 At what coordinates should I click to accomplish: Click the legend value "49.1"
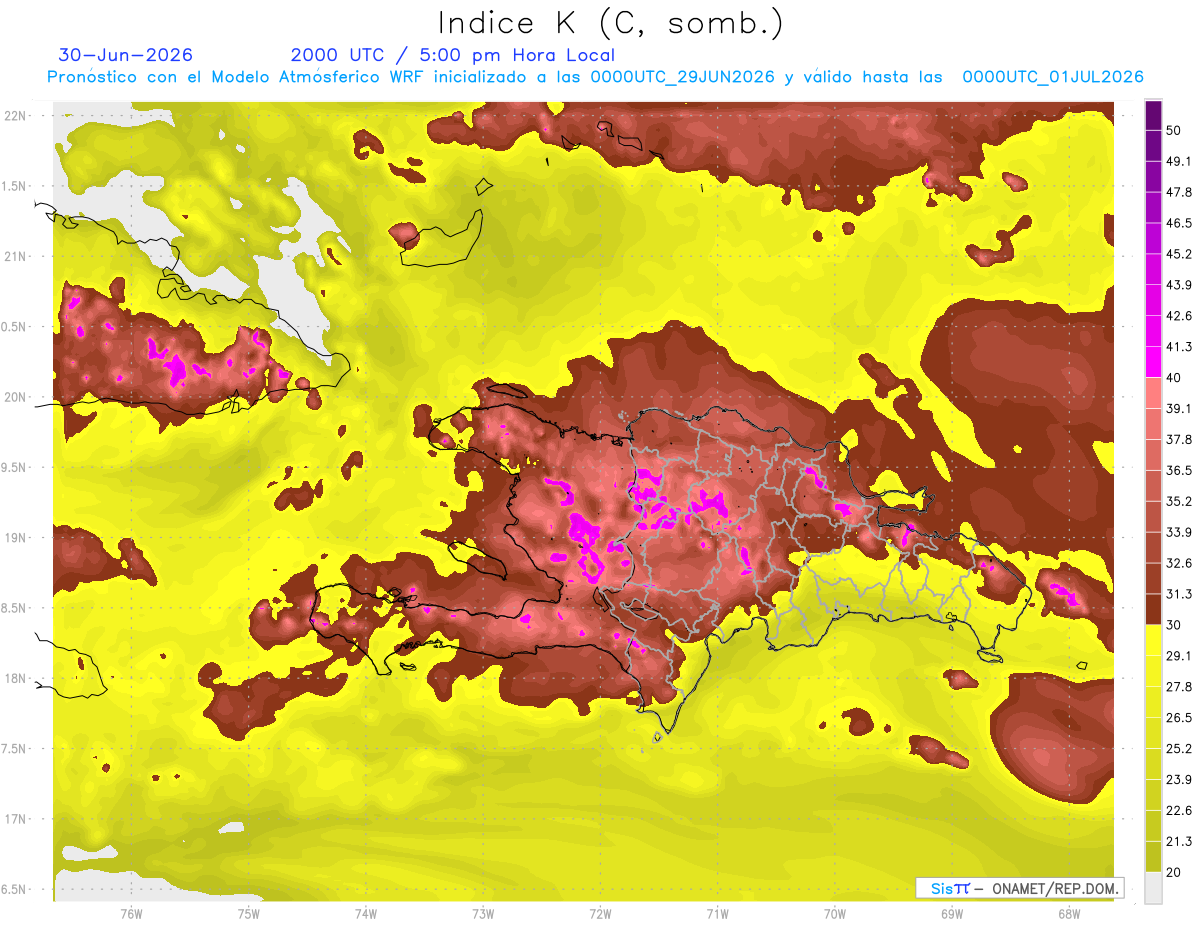point(1179,161)
